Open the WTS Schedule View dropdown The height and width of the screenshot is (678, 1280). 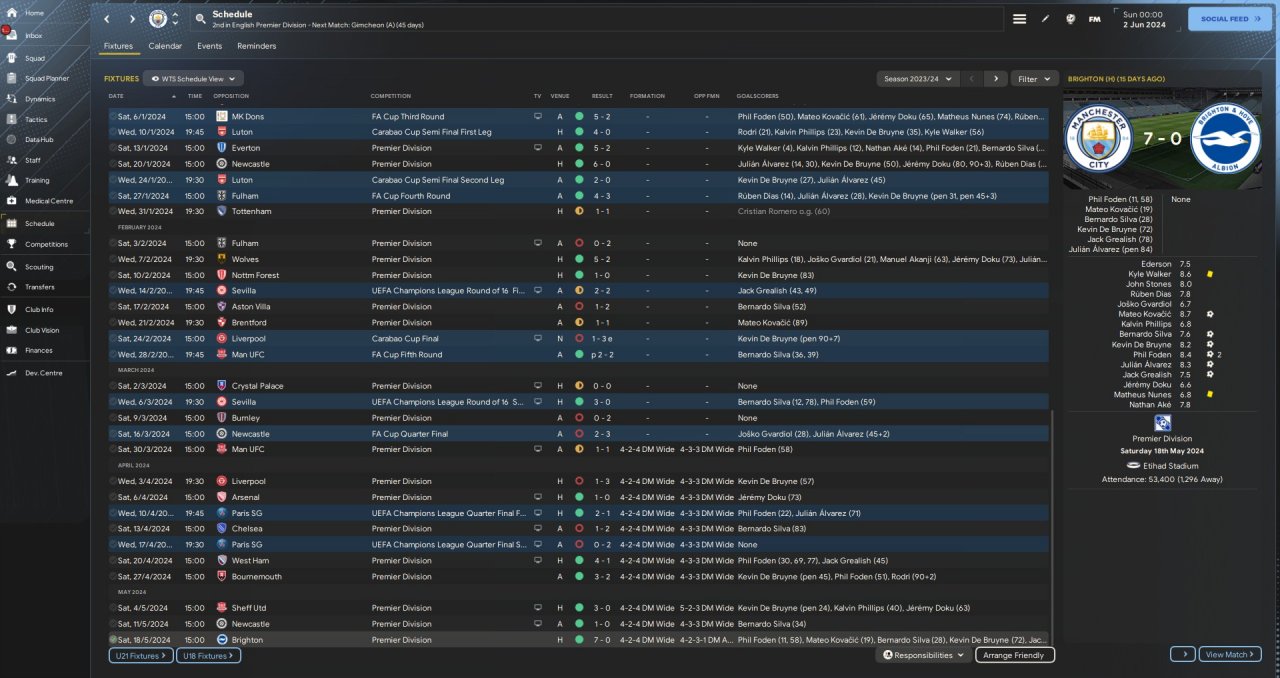[x=193, y=78]
